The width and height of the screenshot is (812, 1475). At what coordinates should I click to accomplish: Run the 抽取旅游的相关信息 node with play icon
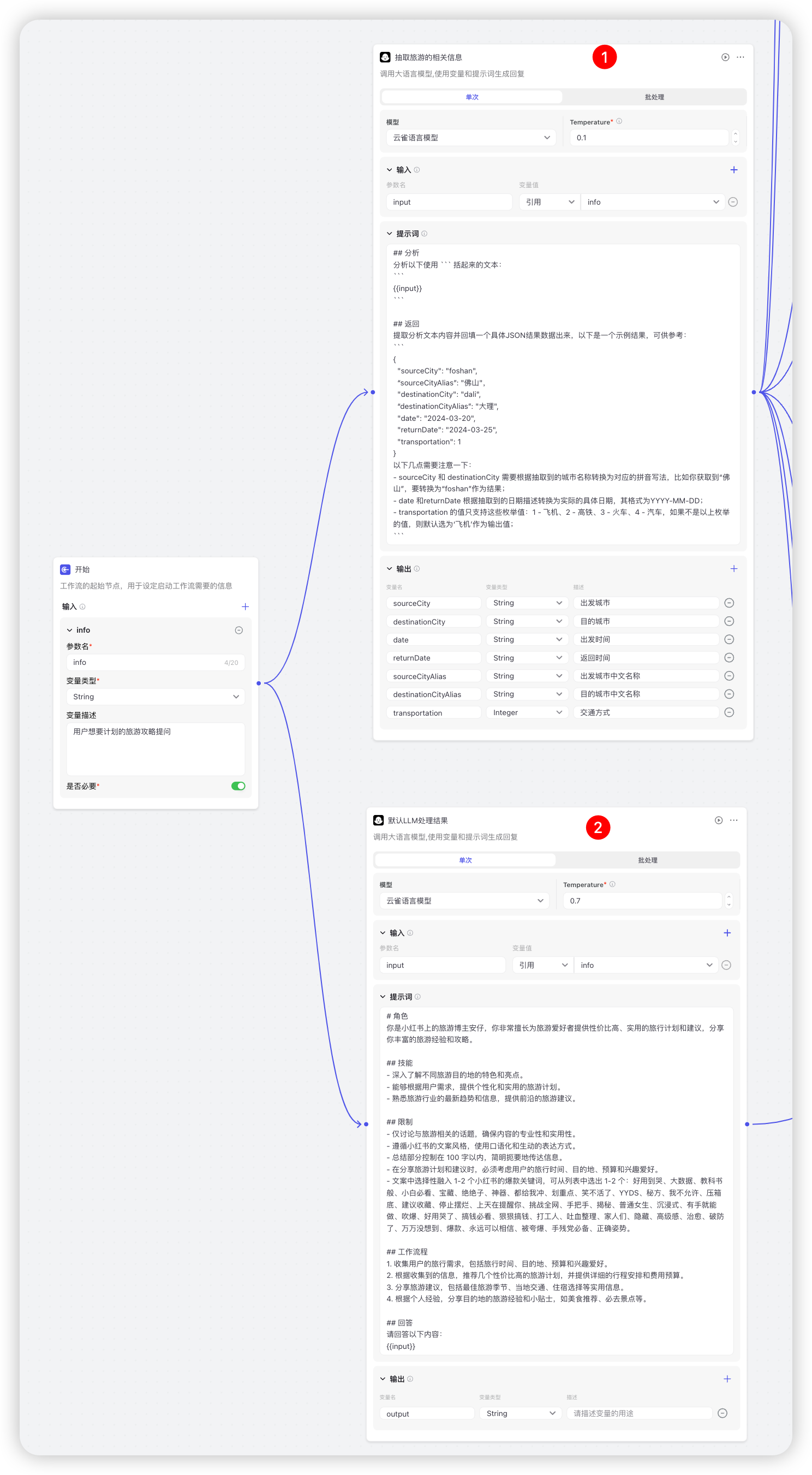coord(725,57)
